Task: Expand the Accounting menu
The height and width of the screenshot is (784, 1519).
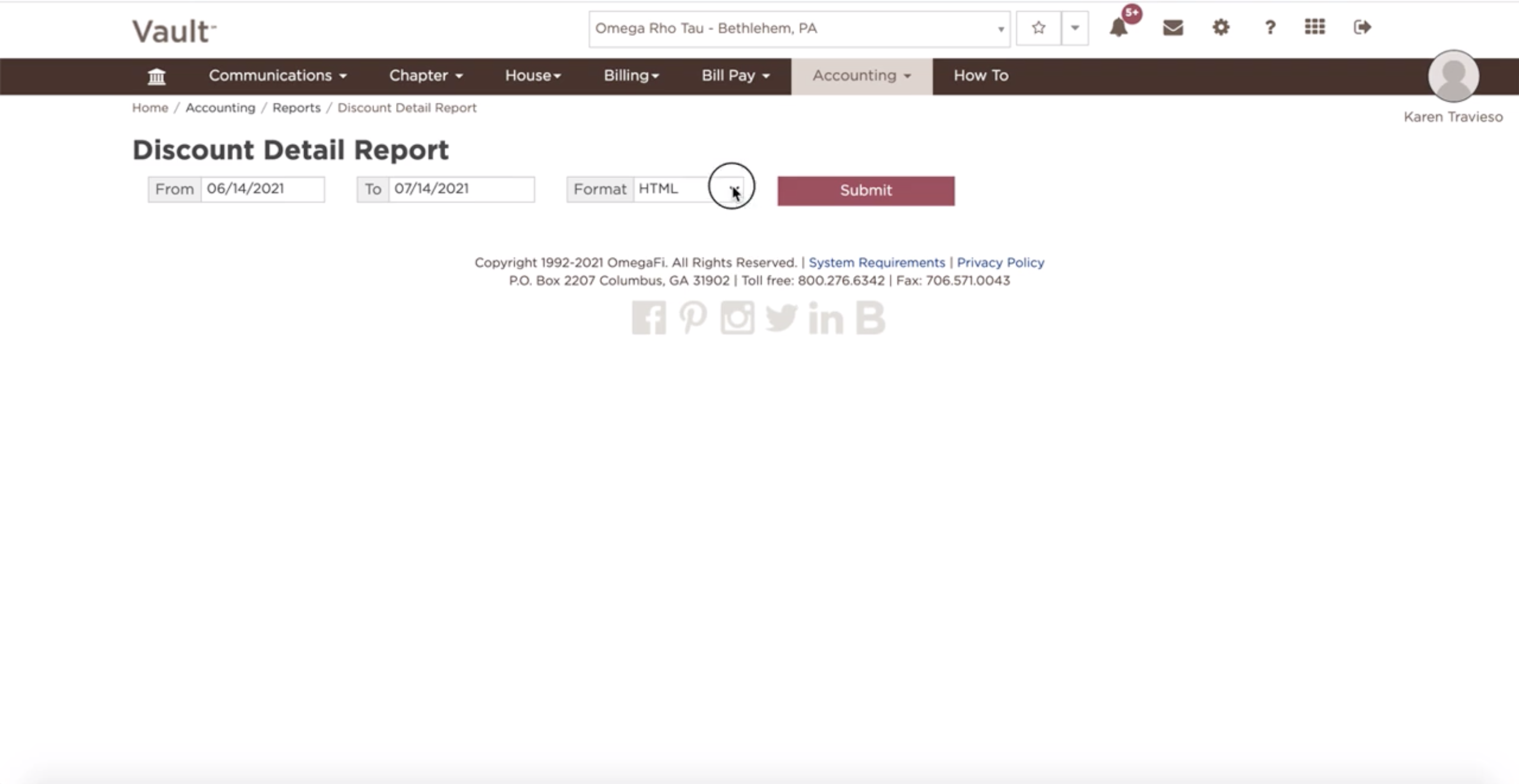Action: [861, 76]
